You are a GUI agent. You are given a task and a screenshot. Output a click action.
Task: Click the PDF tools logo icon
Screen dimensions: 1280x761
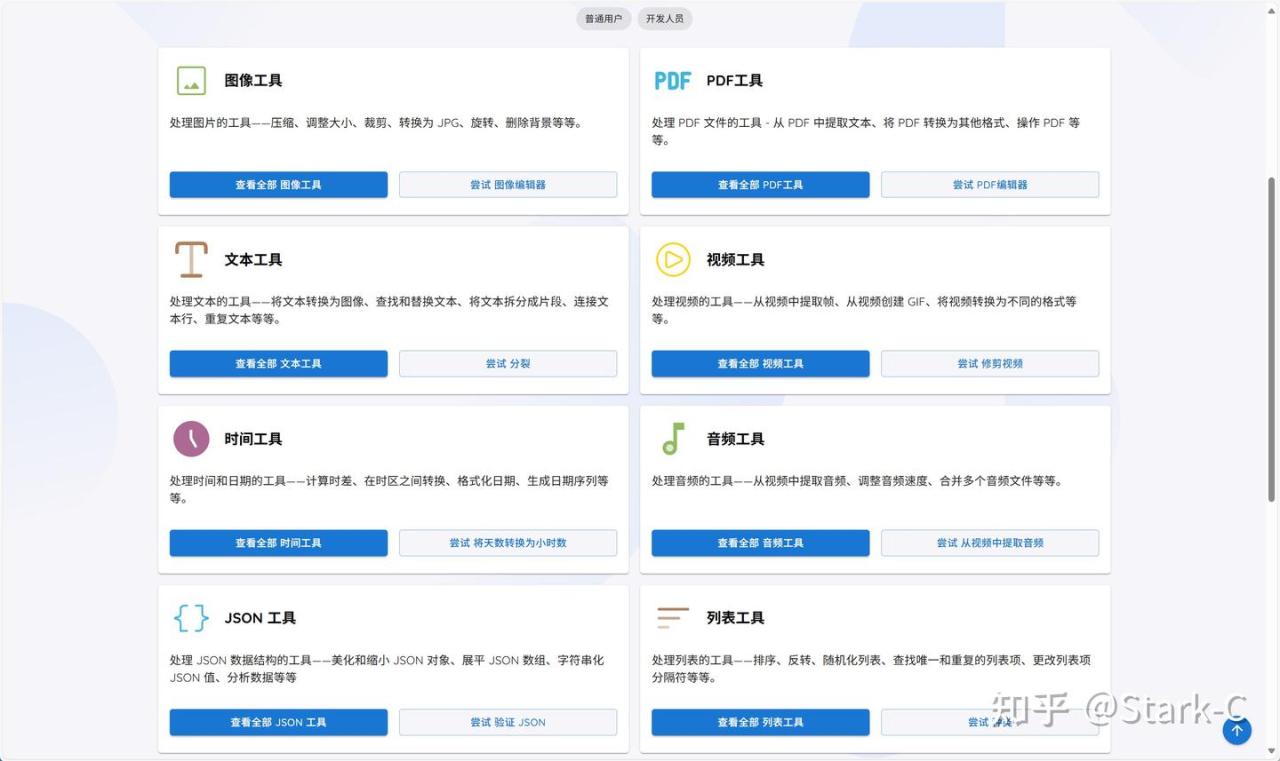tap(673, 81)
